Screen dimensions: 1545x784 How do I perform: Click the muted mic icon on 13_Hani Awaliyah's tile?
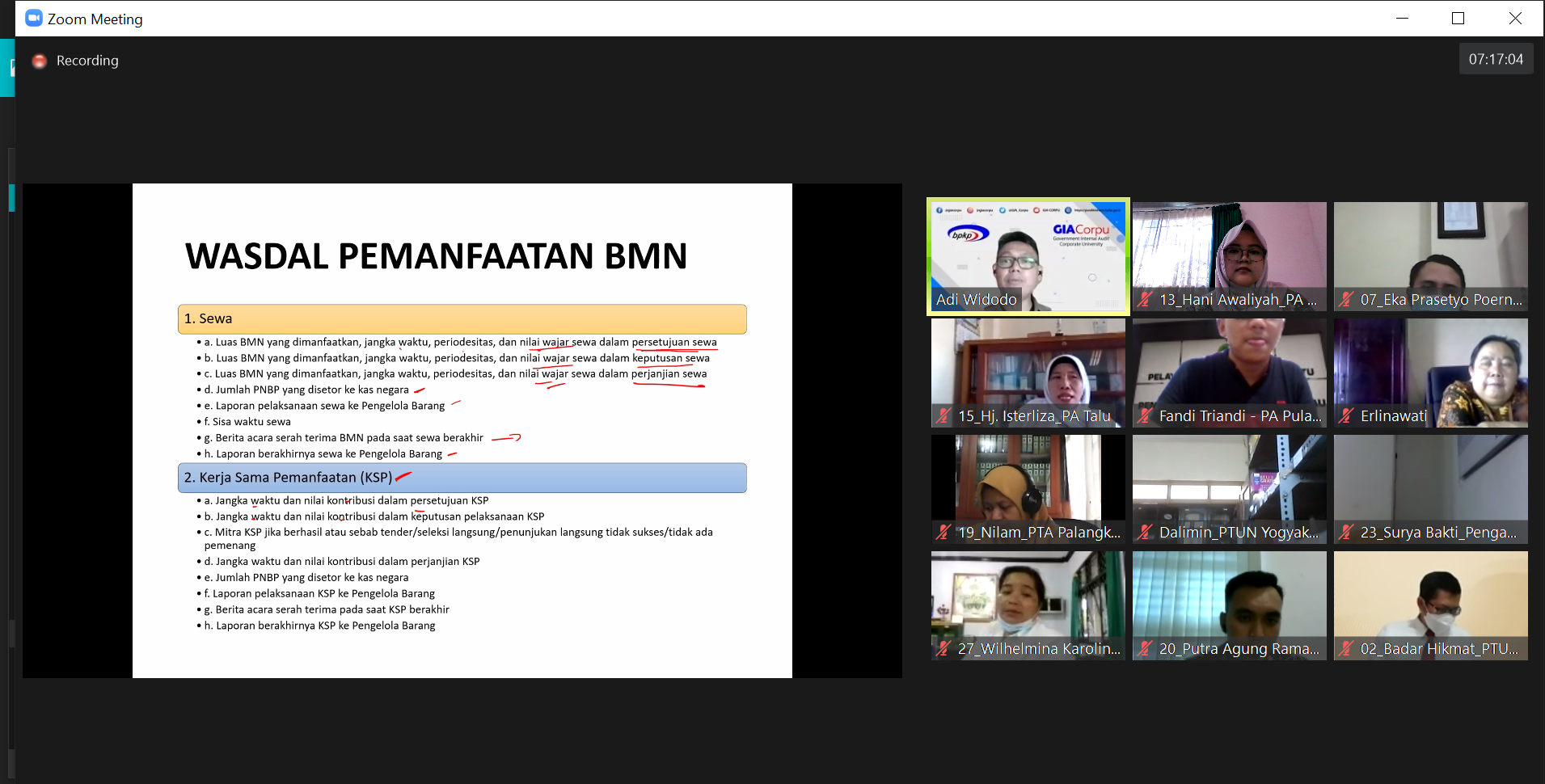tap(1143, 299)
